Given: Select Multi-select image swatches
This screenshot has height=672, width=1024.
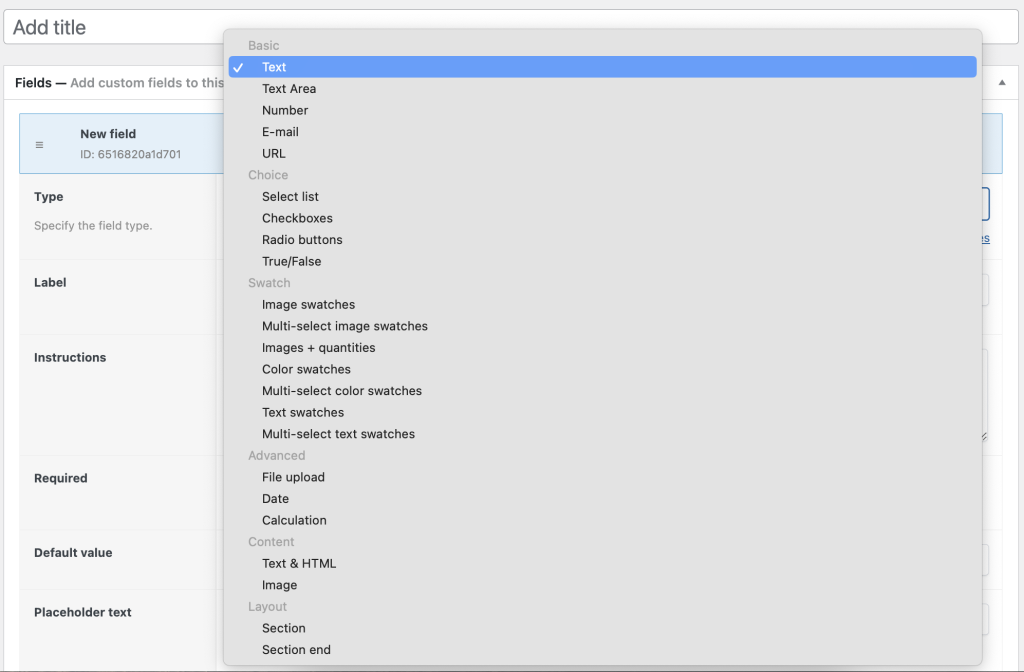Looking at the screenshot, I should (345, 326).
